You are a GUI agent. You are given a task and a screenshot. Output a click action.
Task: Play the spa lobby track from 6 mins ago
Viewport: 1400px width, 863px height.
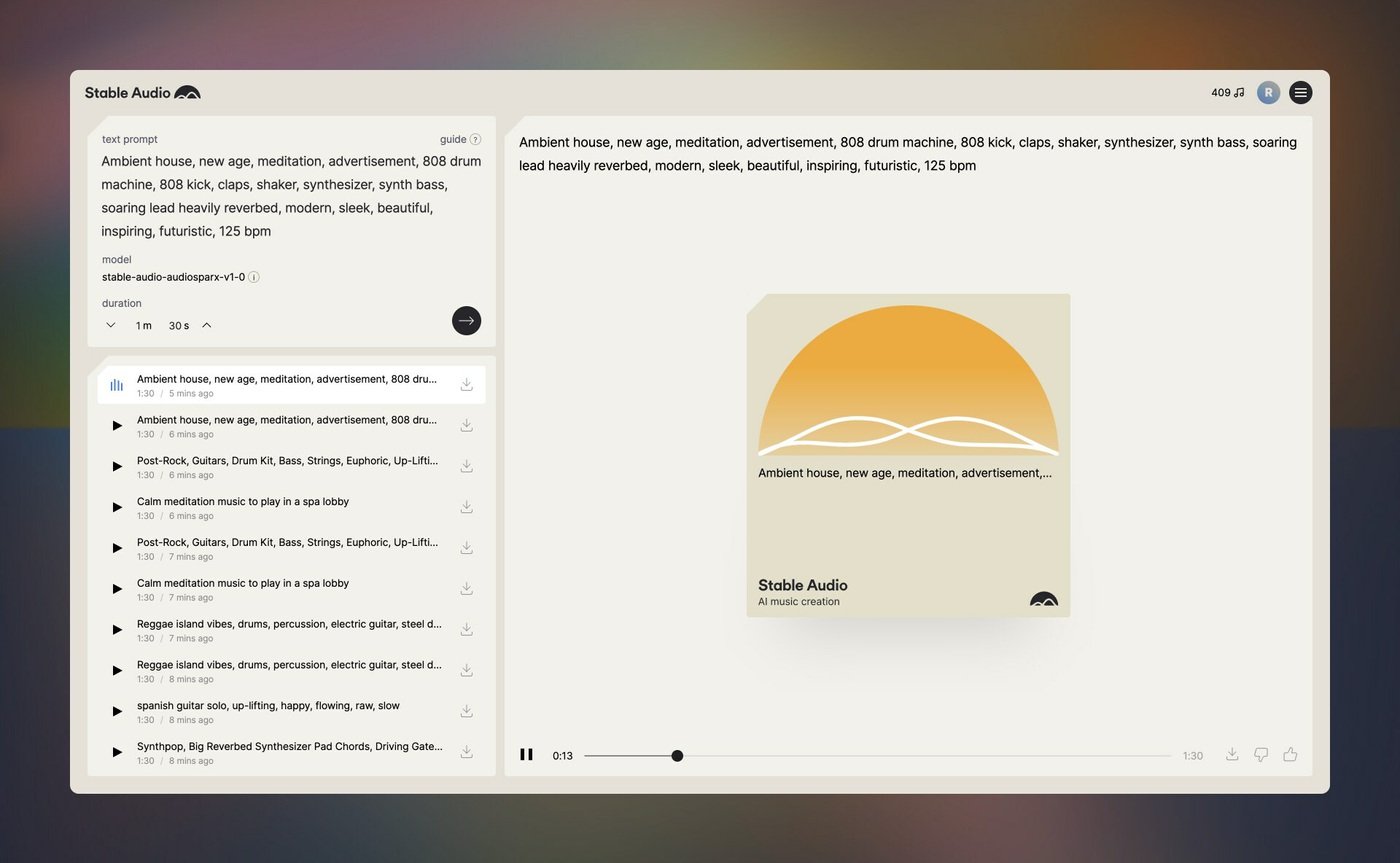click(117, 507)
